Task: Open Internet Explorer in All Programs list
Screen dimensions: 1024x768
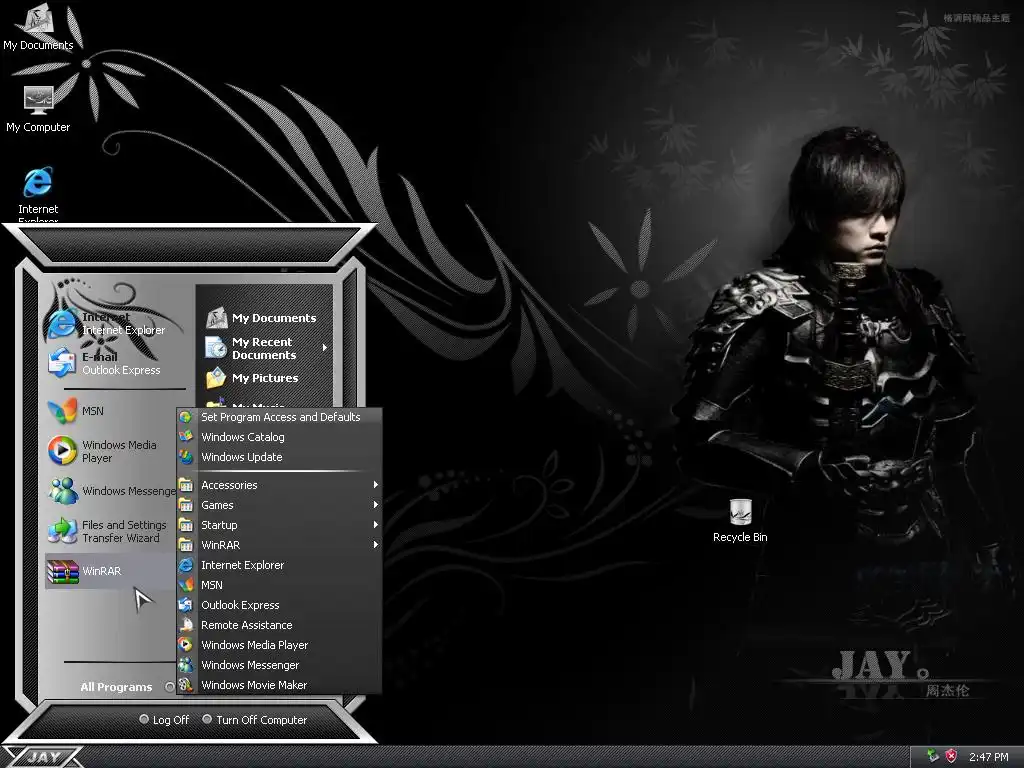Action: click(x=279, y=565)
